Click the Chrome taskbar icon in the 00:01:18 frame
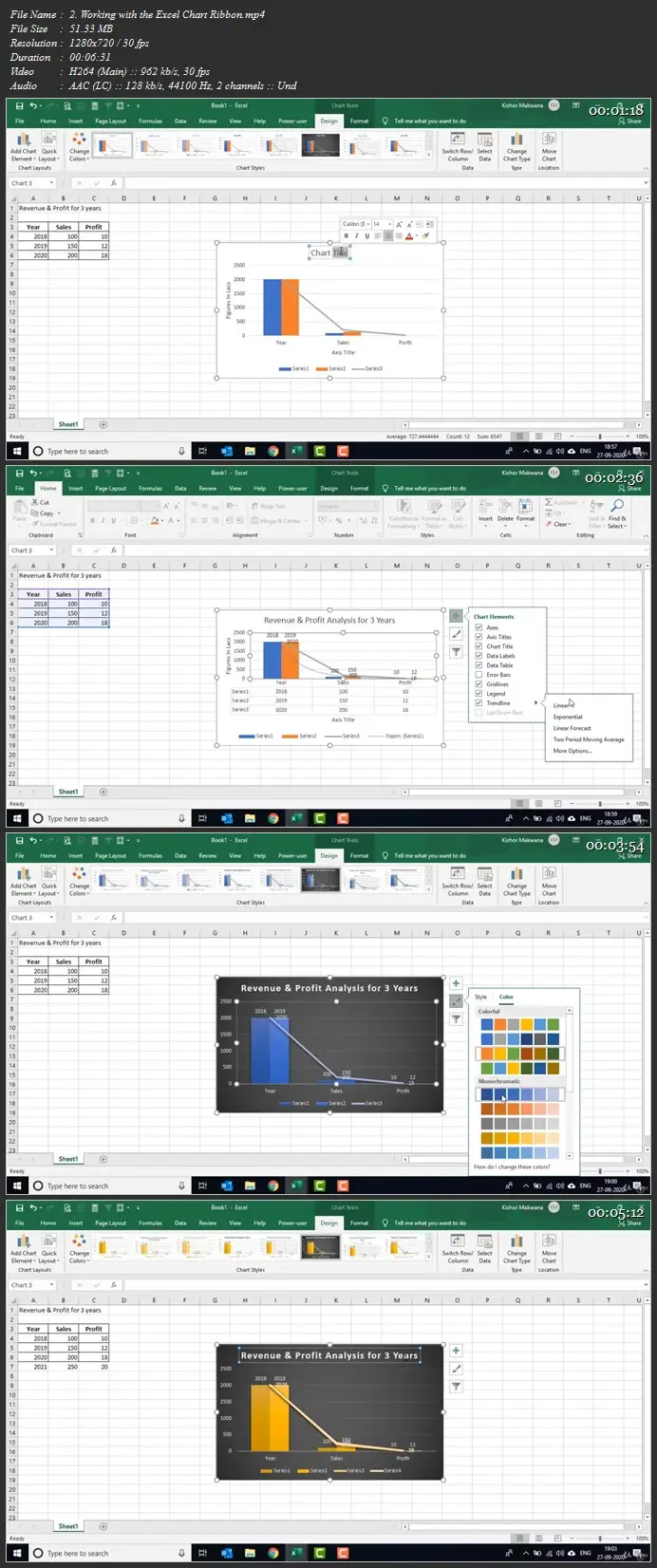Image resolution: width=657 pixels, height=1568 pixels. coord(272,451)
